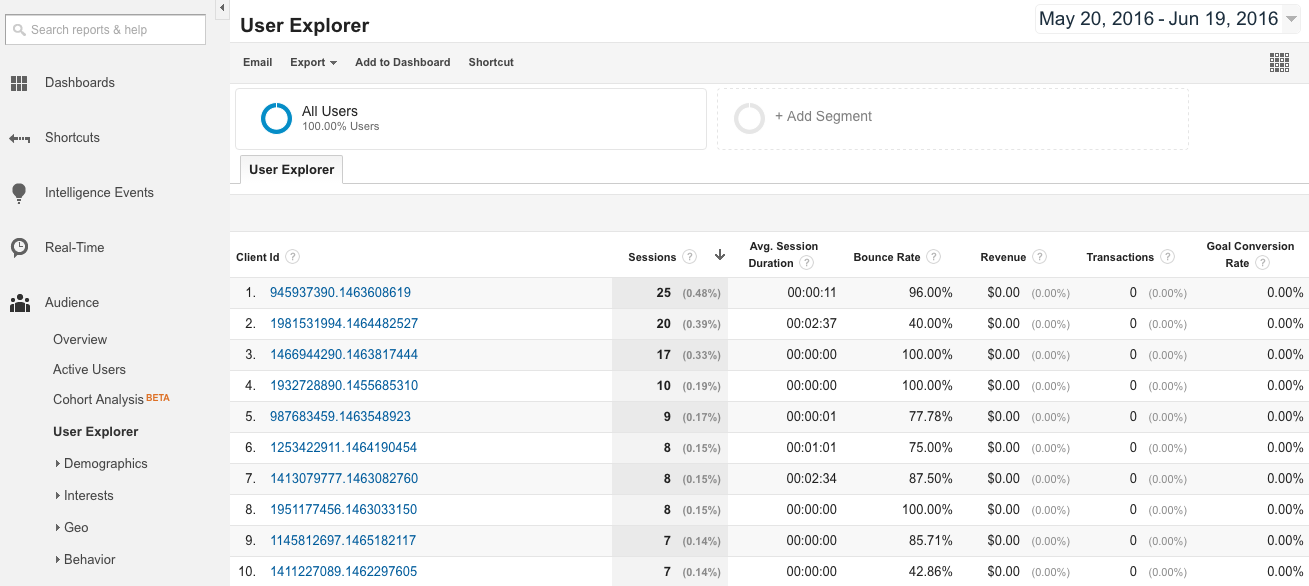
Task: Click the grid view icon at top right
Action: click(x=1279, y=62)
